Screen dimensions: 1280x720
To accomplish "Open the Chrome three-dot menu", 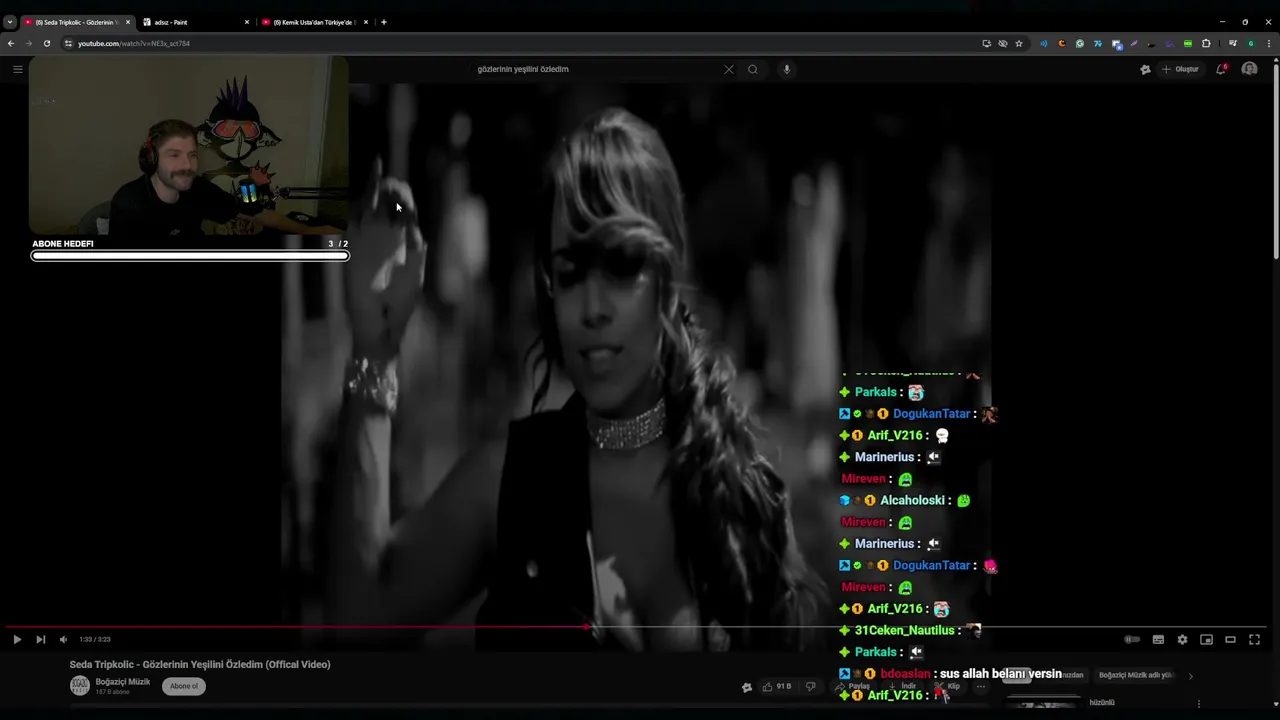I will click(1269, 44).
